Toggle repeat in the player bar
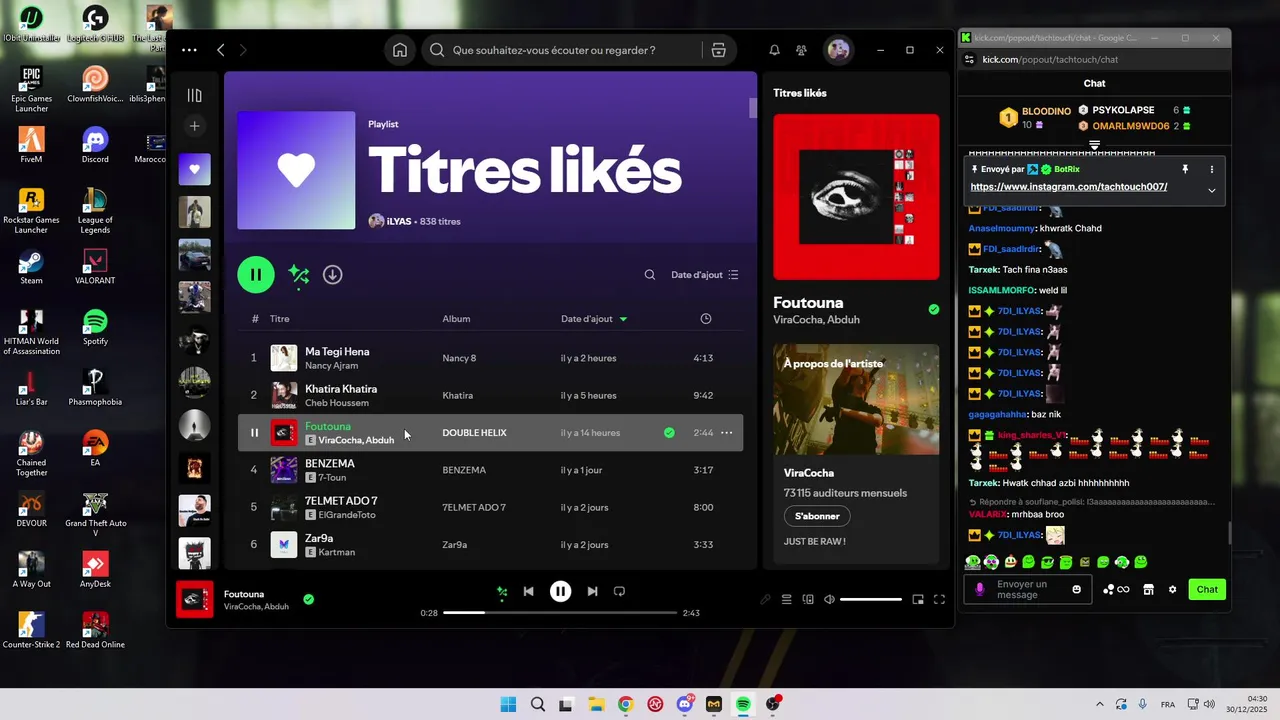1280x720 pixels. click(x=619, y=591)
